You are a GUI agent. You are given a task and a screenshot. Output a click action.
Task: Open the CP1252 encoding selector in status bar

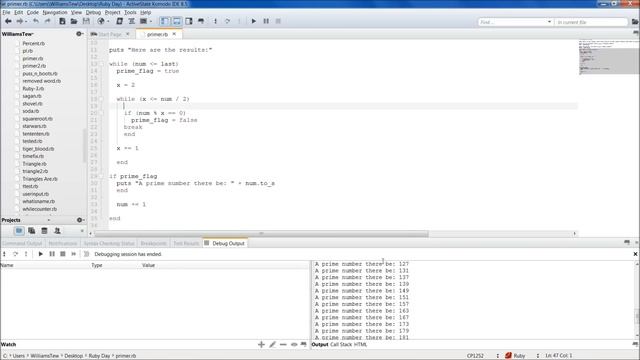[x=475, y=356]
